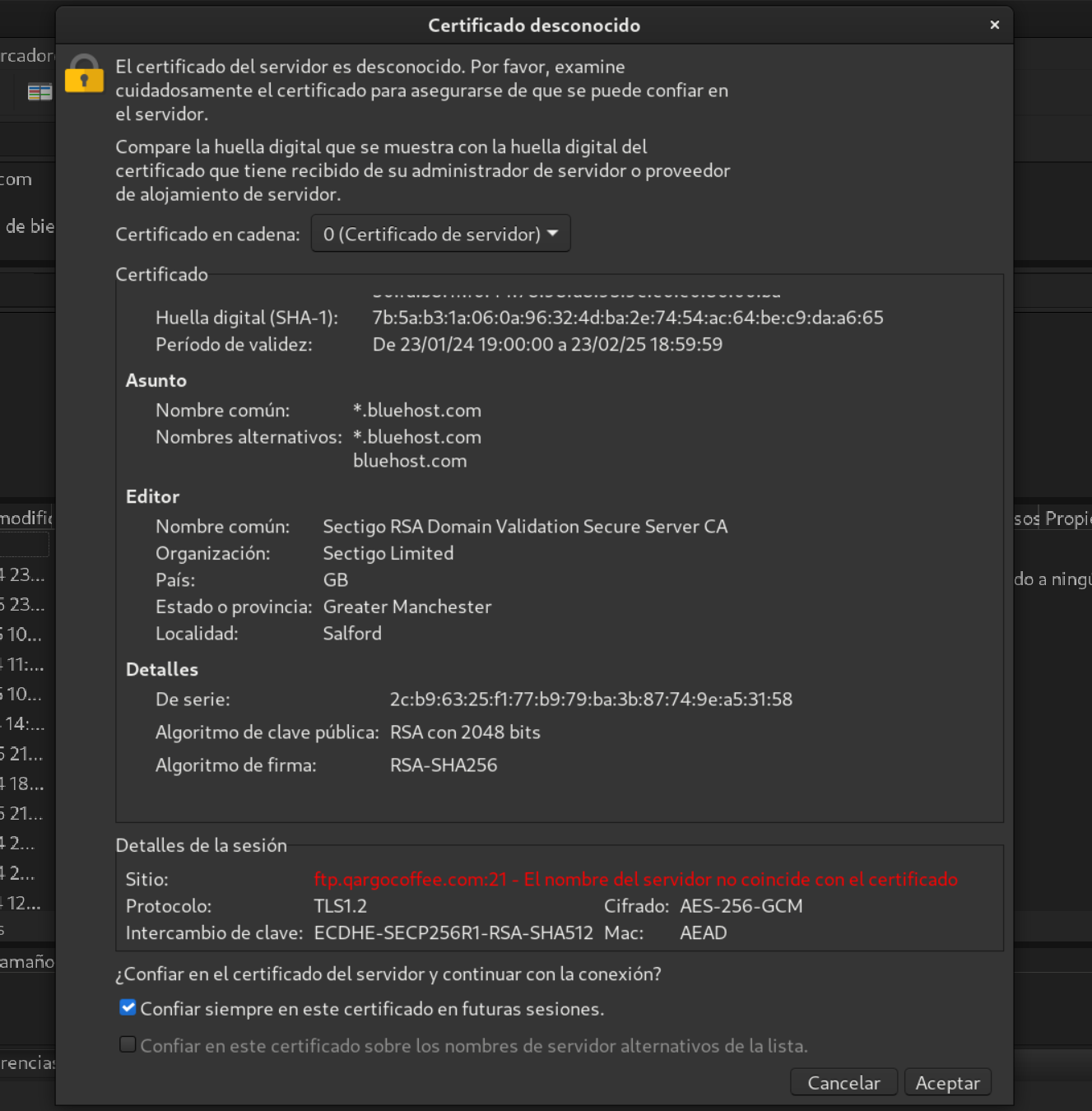Click the toolbar icon in FileZilla window behind dialog

coord(39,92)
